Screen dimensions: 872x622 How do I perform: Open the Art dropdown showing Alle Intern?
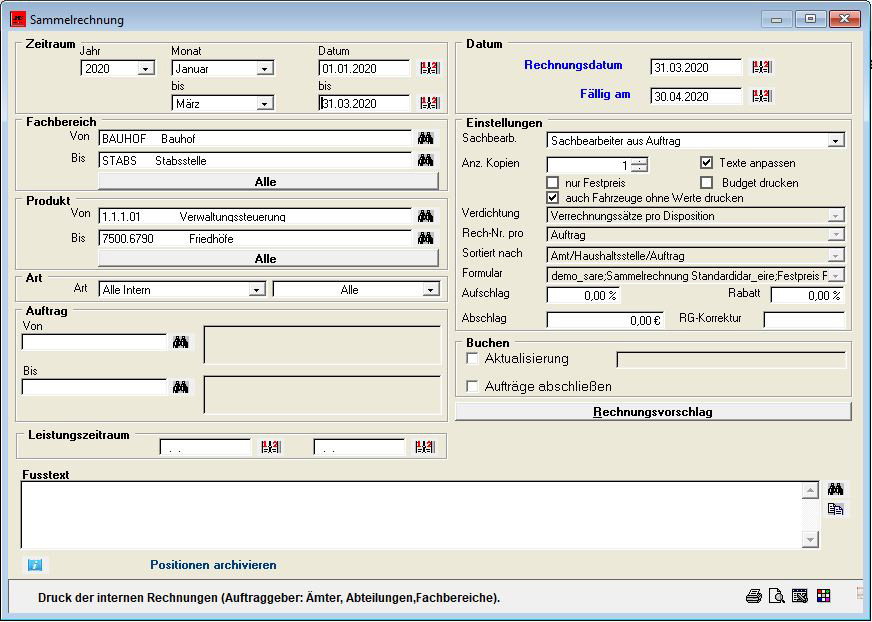click(x=256, y=290)
